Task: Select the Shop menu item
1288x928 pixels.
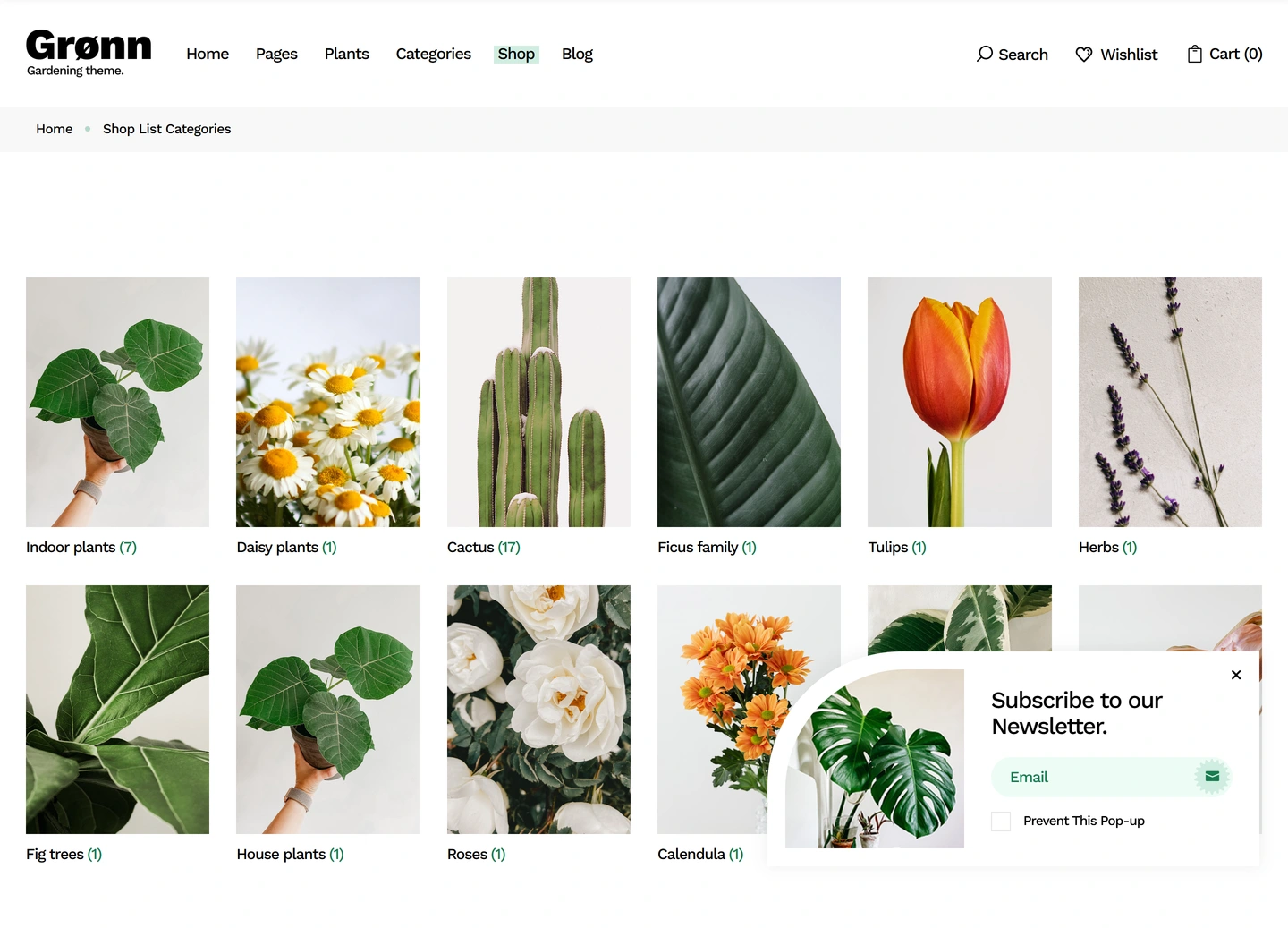Action: coord(516,54)
